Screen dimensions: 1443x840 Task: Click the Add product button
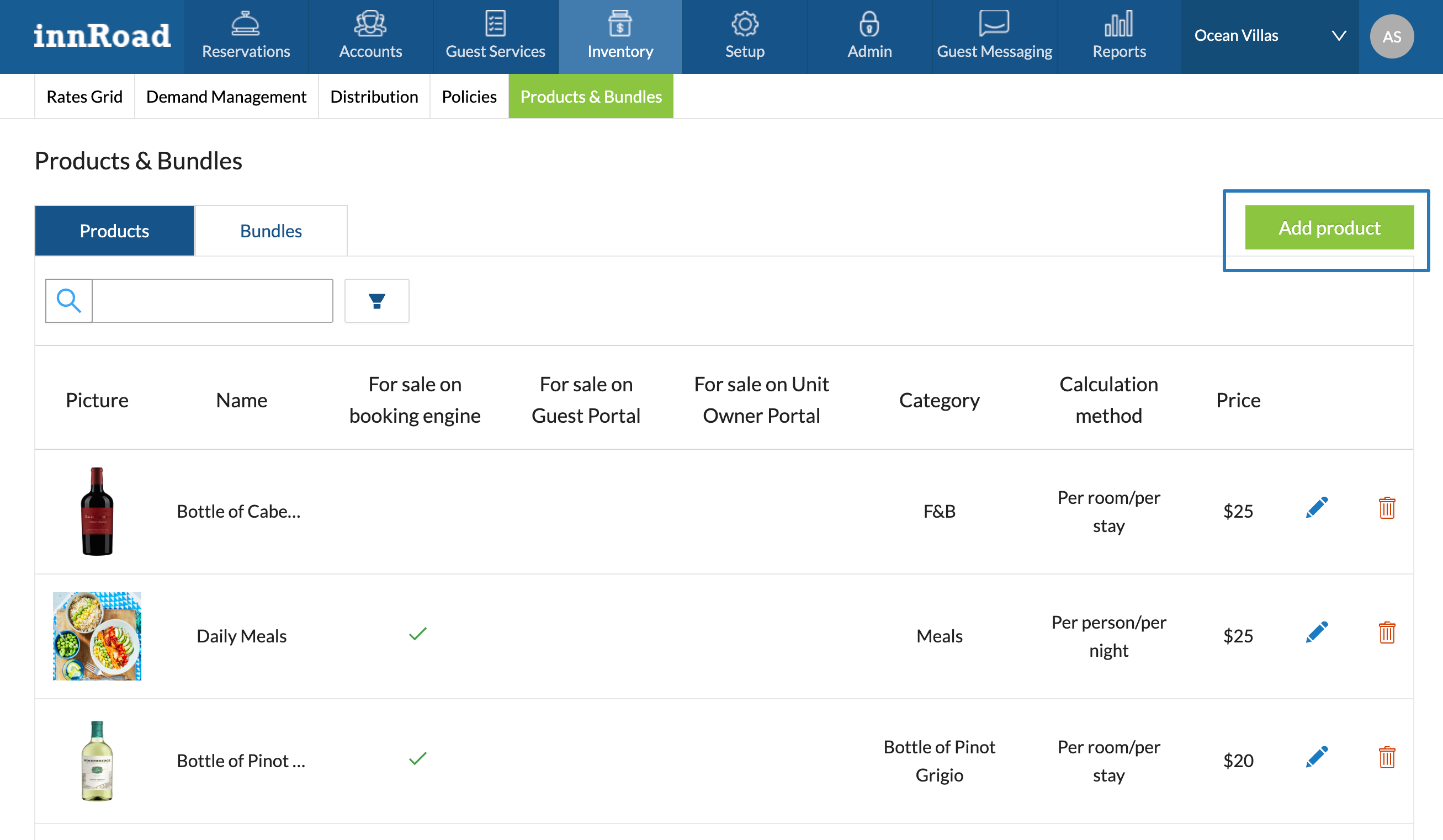click(1329, 228)
